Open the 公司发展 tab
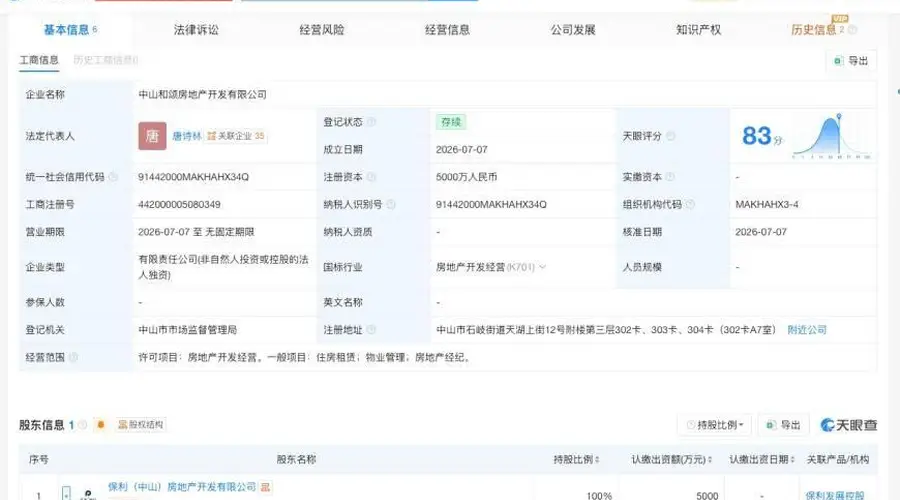The image size is (900, 500). point(573,30)
